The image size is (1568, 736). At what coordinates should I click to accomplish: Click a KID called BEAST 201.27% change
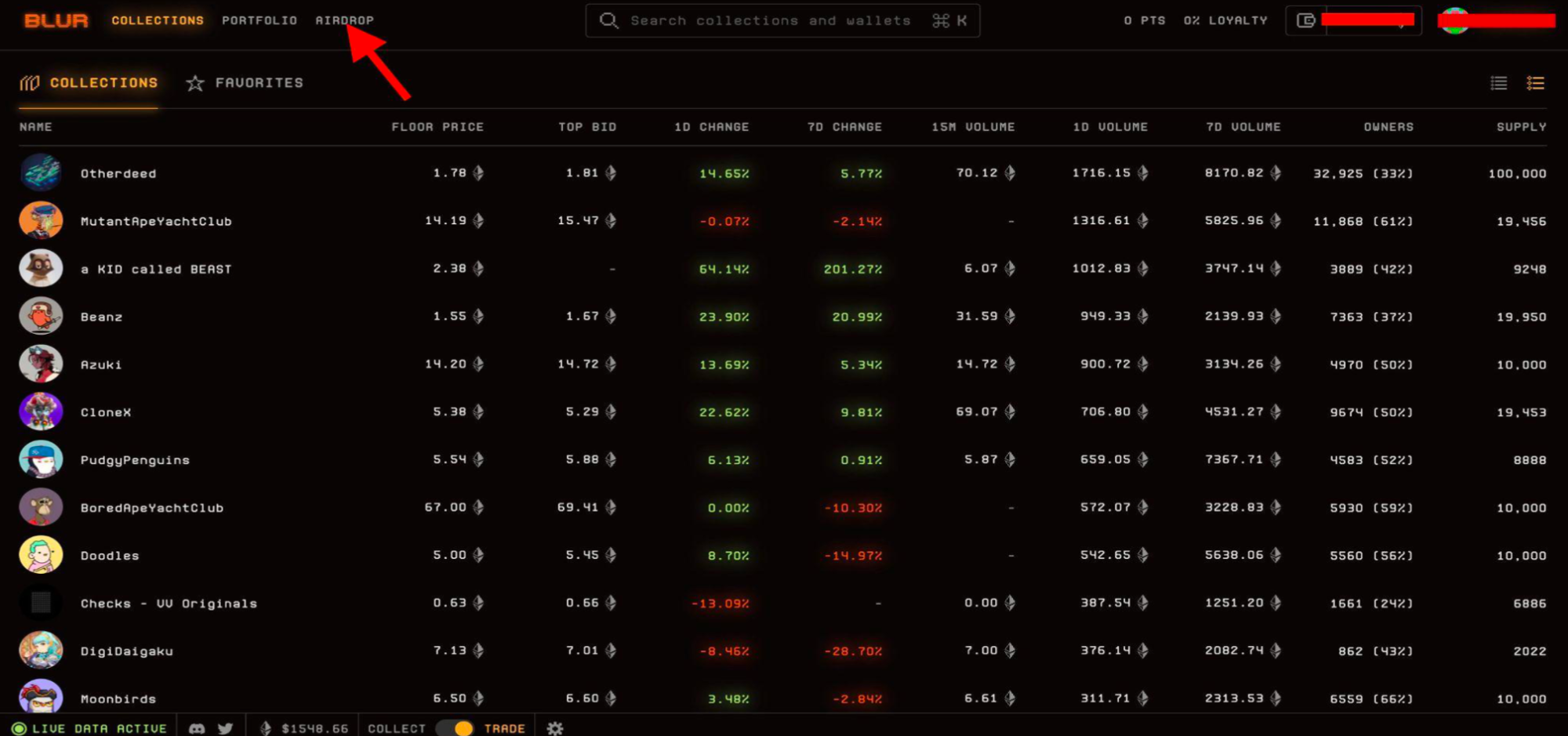tap(853, 270)
